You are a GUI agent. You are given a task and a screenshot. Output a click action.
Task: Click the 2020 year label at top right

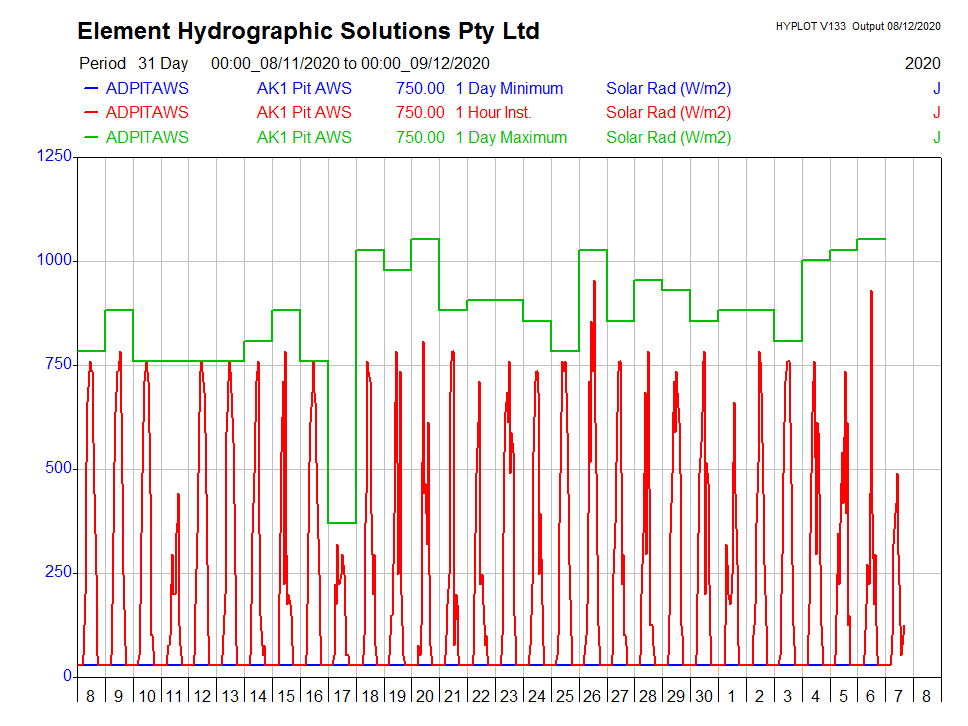tap(922, 63)
